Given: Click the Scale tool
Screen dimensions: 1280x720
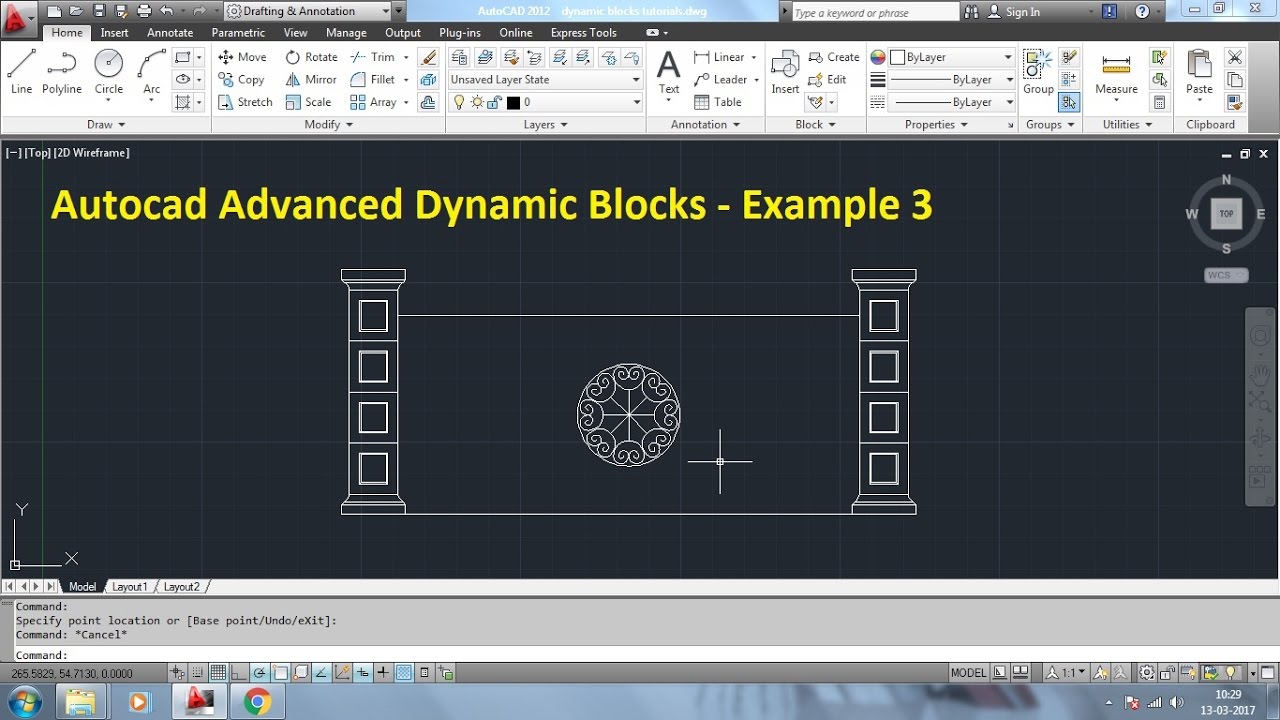Looking at the screenshot, I should [x=308, y=102].
